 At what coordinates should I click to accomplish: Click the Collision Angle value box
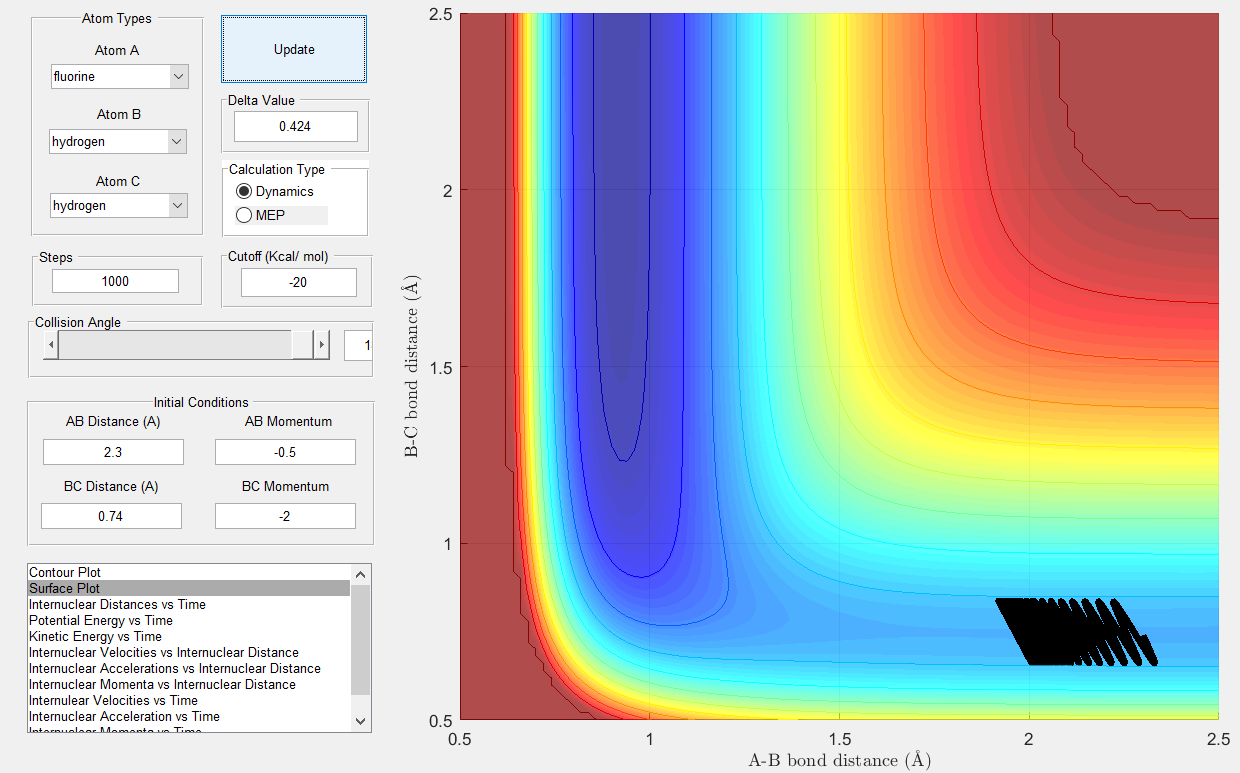click(x=358, y=346)
